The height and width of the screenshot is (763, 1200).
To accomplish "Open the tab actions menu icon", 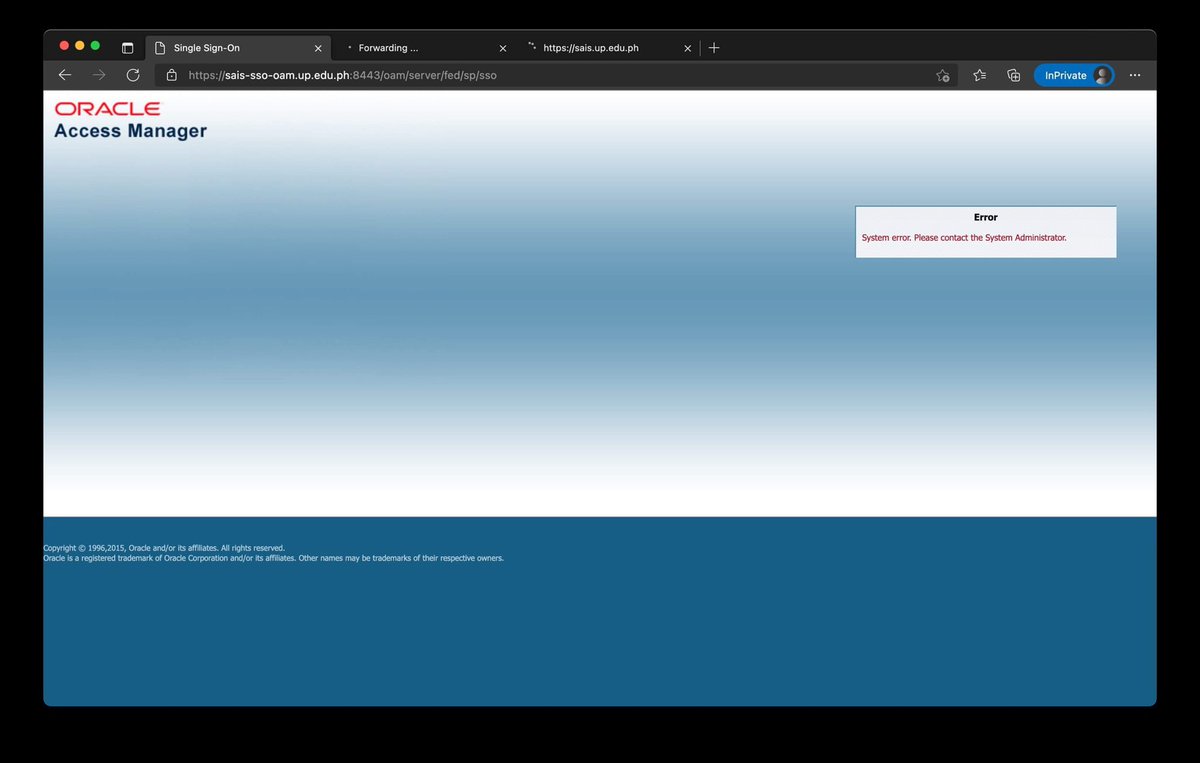I will pyautogui.click(x=128, y=47).
